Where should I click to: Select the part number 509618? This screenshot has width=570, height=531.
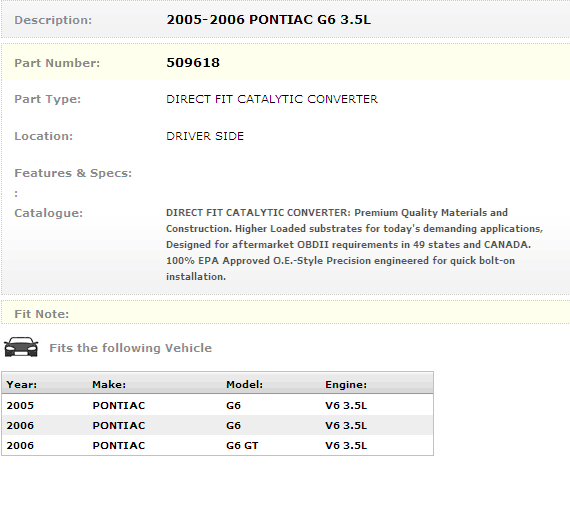(x=193, y=63)
